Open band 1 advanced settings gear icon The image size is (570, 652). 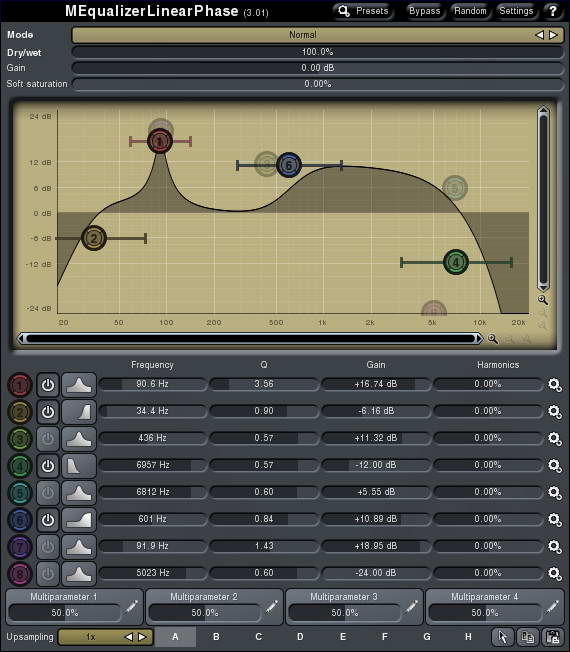(x=555, y=385)
